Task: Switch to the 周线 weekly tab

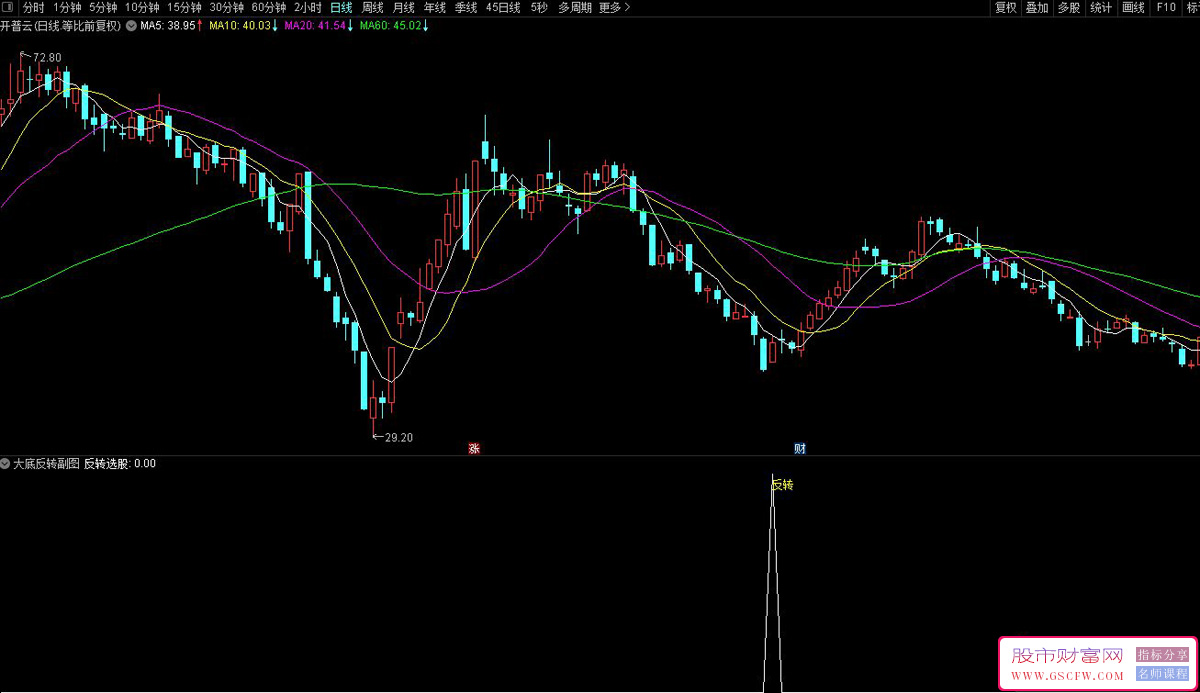Action: click(x=372, y=7)
